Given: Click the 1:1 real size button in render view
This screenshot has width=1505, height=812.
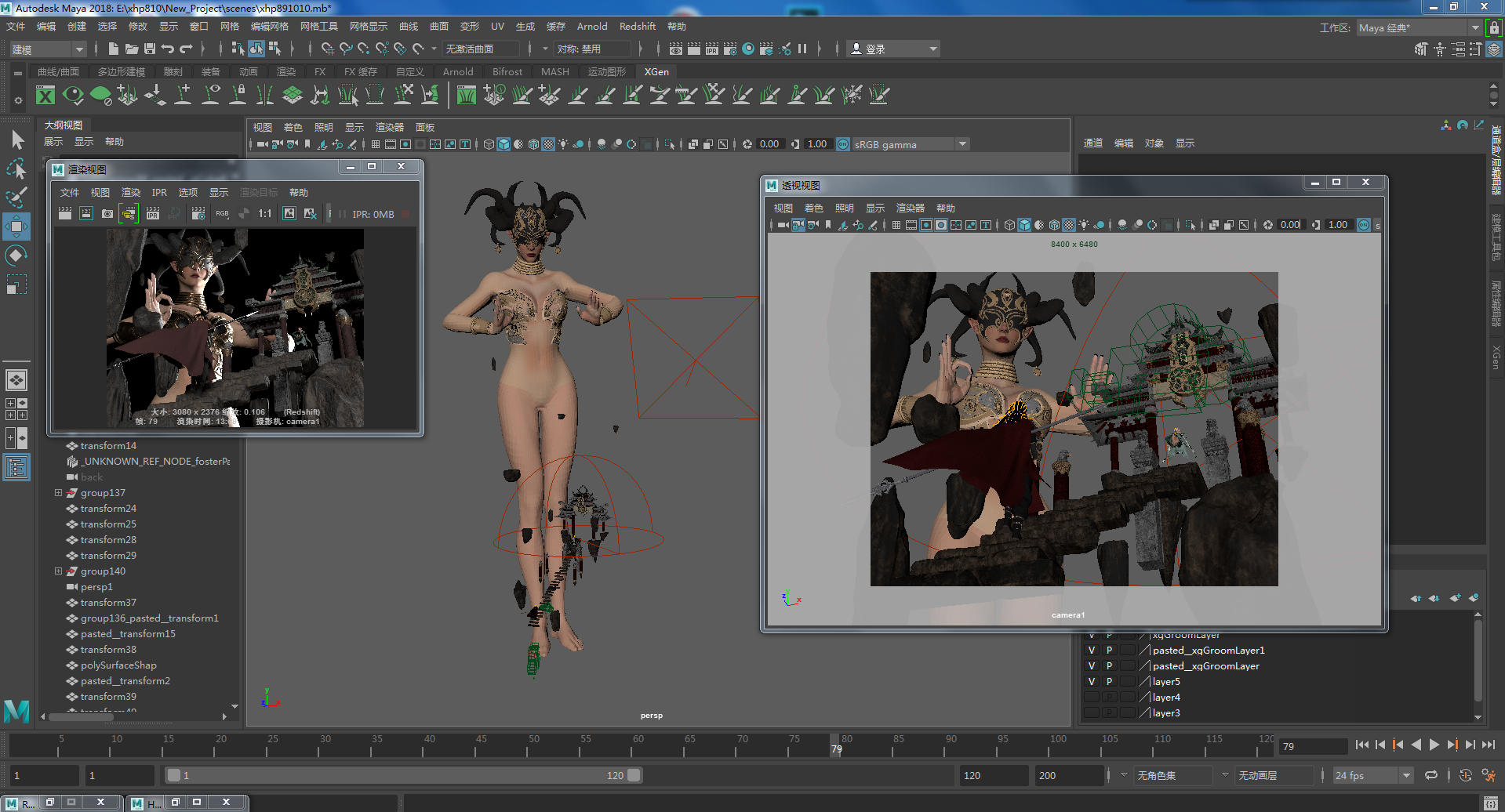Looking at the screenshot, I should [265, 214].
